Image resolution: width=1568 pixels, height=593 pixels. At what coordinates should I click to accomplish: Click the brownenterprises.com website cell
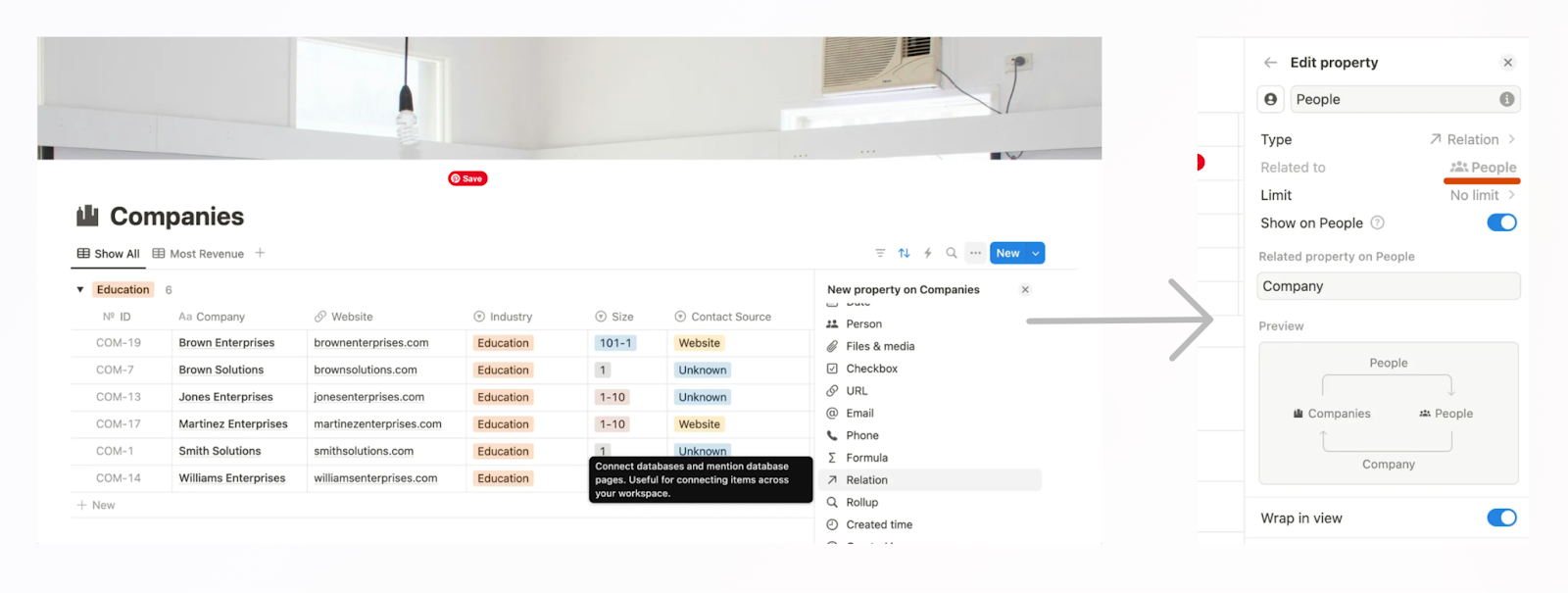[x=371, y=343]
